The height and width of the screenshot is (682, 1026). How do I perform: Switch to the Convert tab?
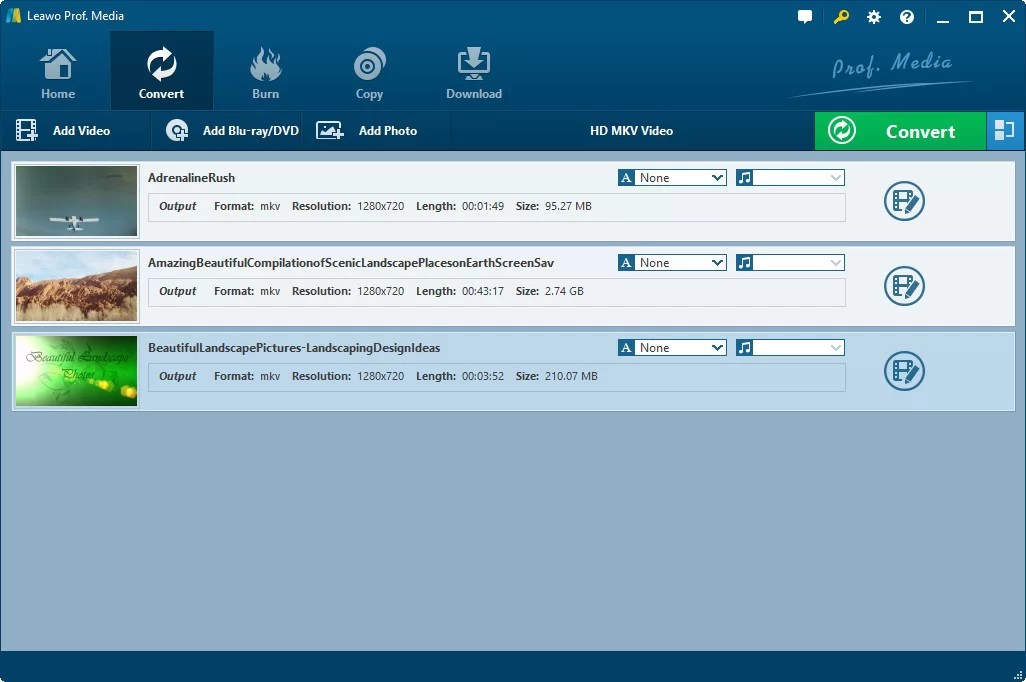coord(162,71)
